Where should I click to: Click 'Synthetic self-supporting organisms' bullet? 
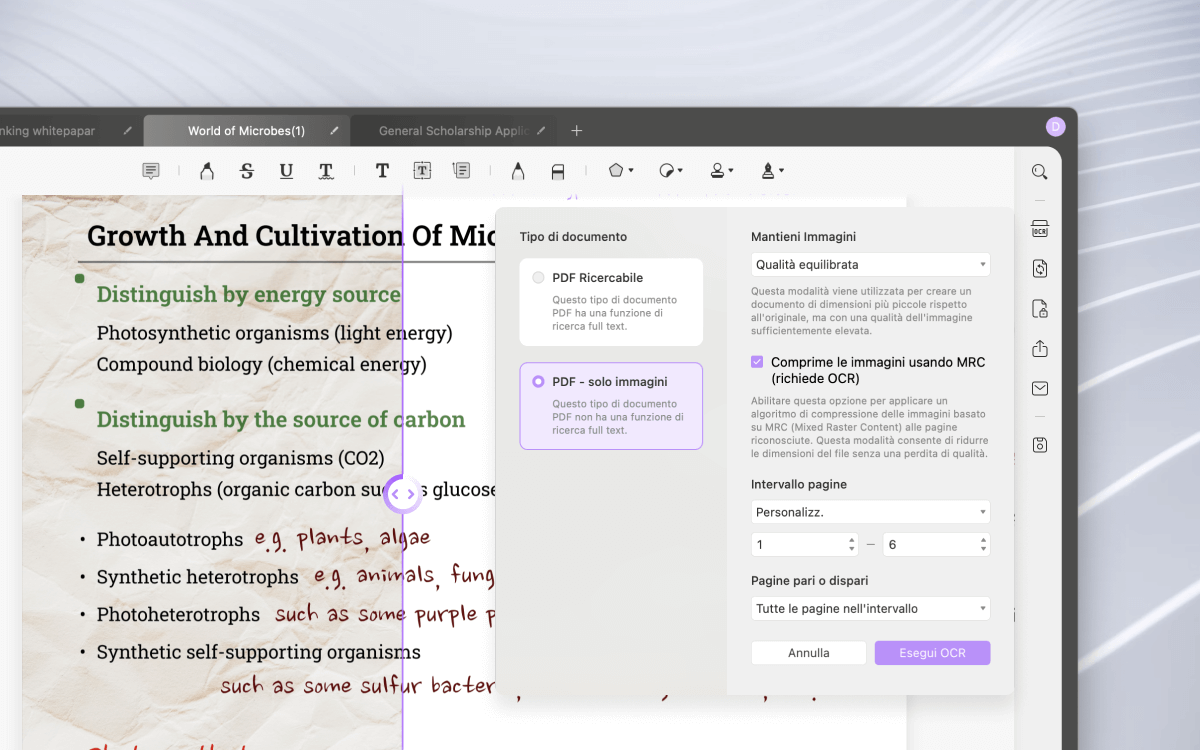(x=258, y=653)
